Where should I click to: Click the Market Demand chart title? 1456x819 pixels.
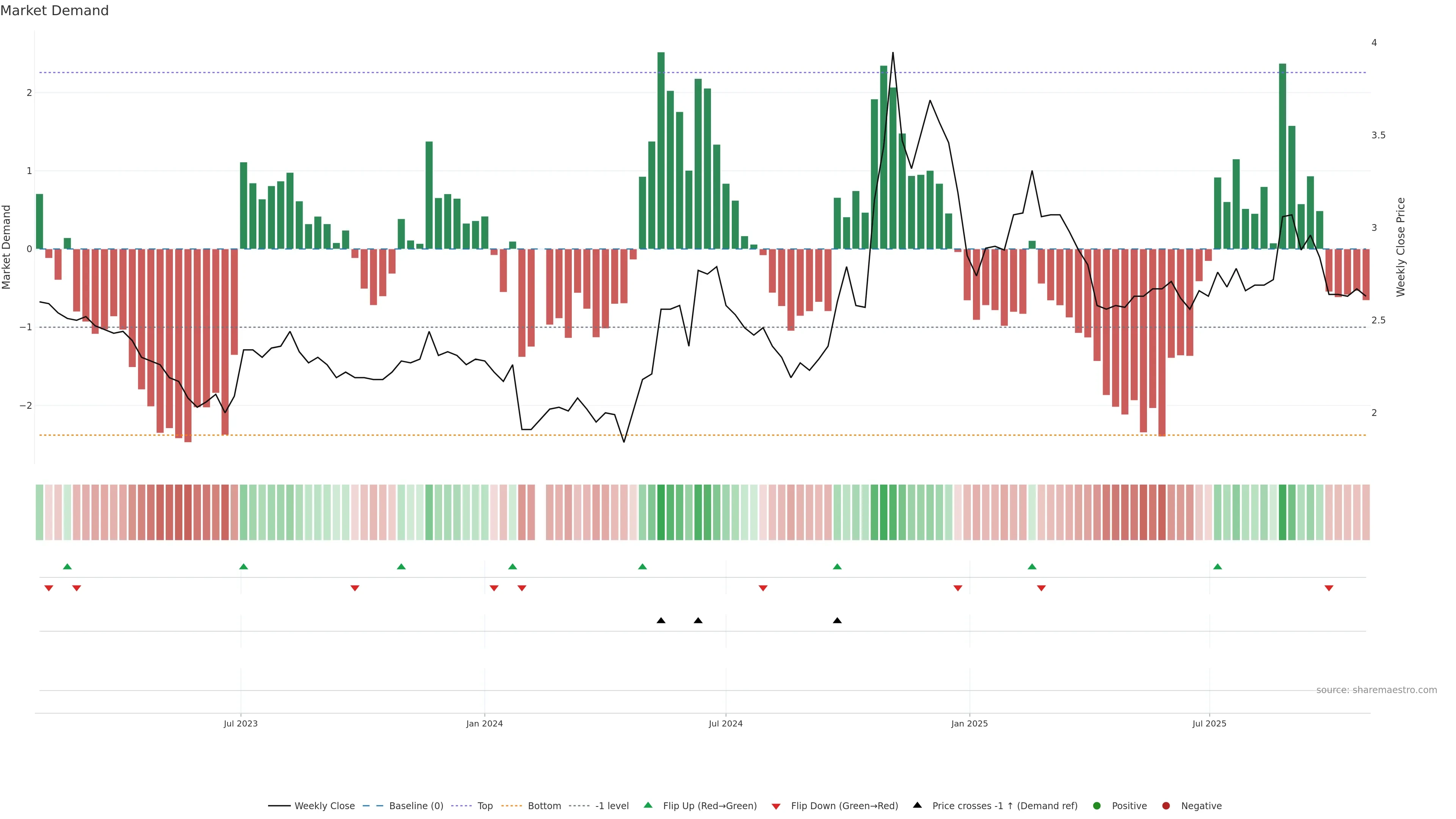(54, 11)
